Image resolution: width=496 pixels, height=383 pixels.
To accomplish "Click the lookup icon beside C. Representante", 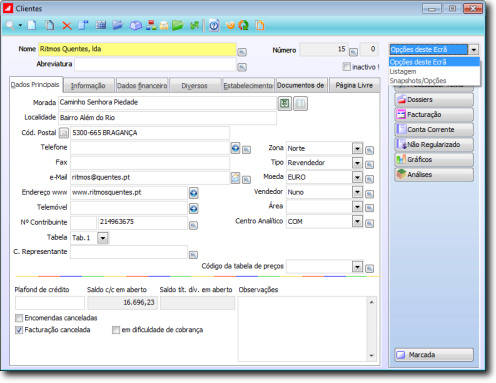I will point(193,255).
